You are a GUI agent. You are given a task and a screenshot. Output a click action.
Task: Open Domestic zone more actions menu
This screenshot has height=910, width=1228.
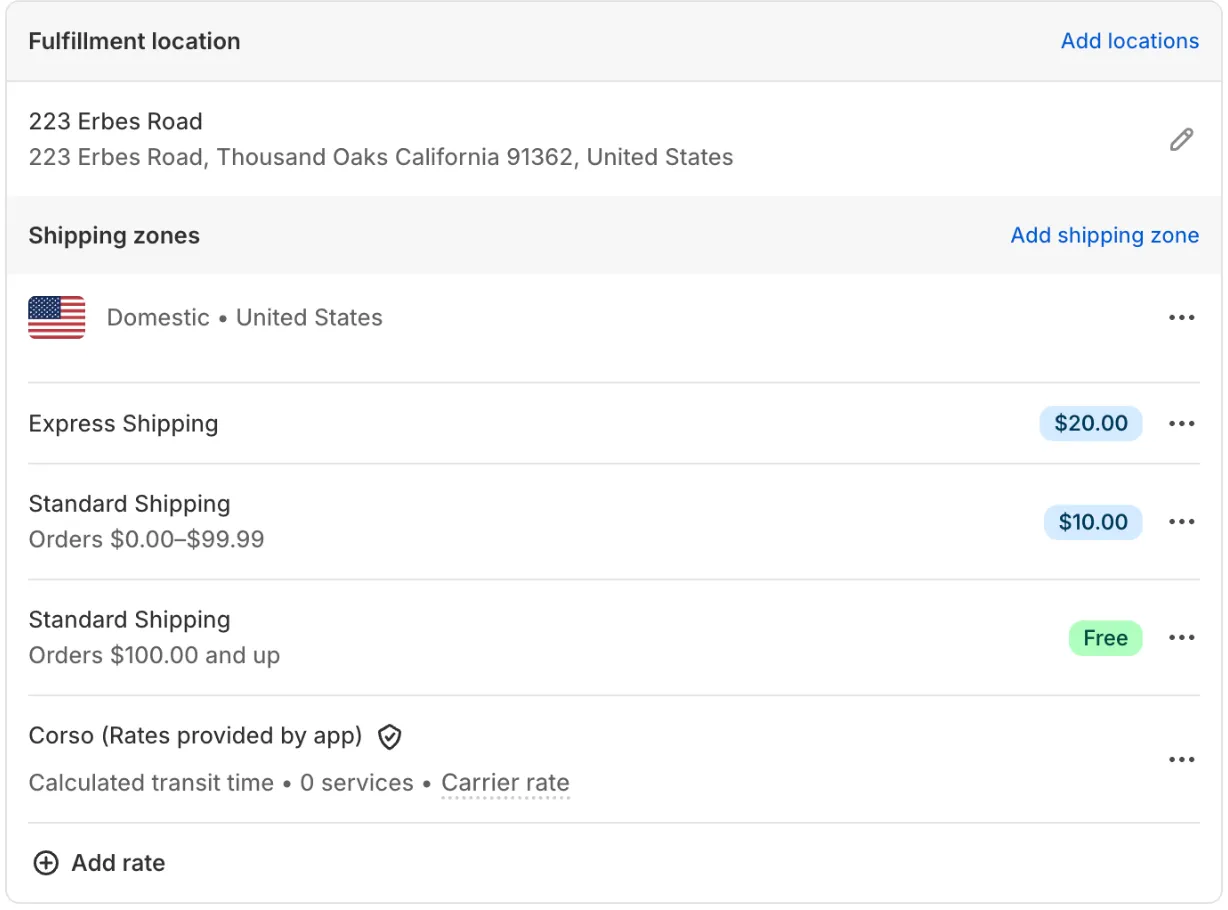pyautogui.click(x=1181, y=318)
